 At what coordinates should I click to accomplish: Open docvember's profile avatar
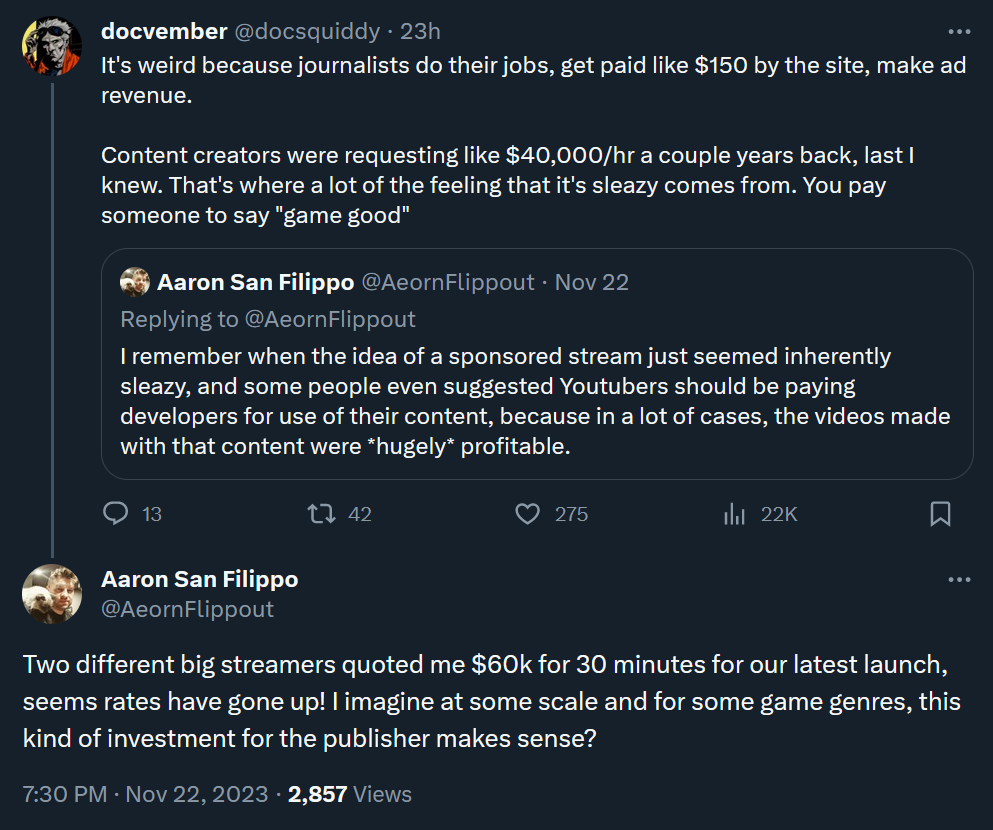[52, 46]
